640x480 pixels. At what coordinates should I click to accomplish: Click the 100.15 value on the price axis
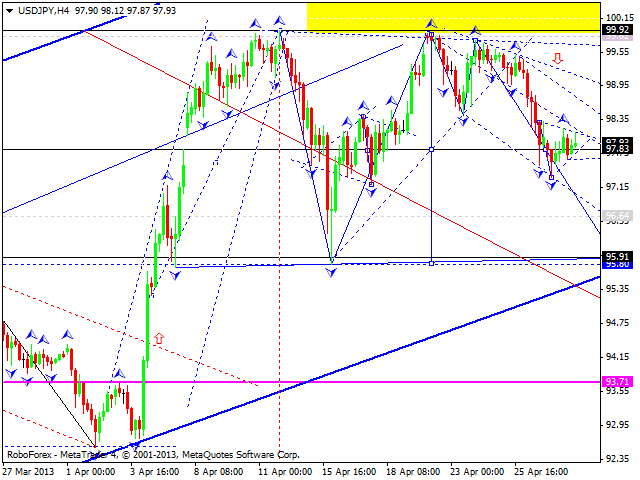click(x=617, y=17)
